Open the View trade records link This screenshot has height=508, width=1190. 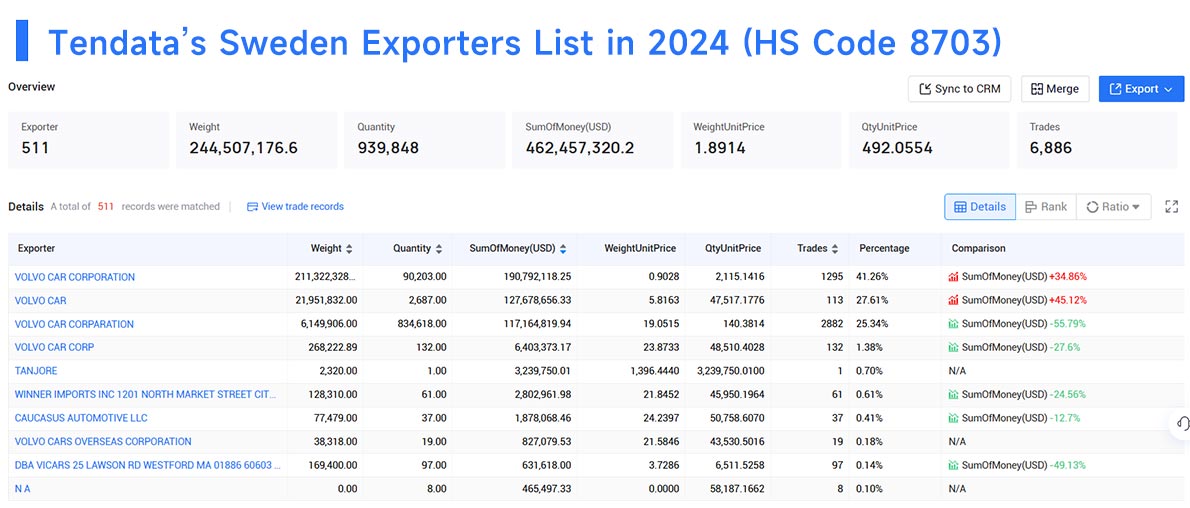[295, 207]
